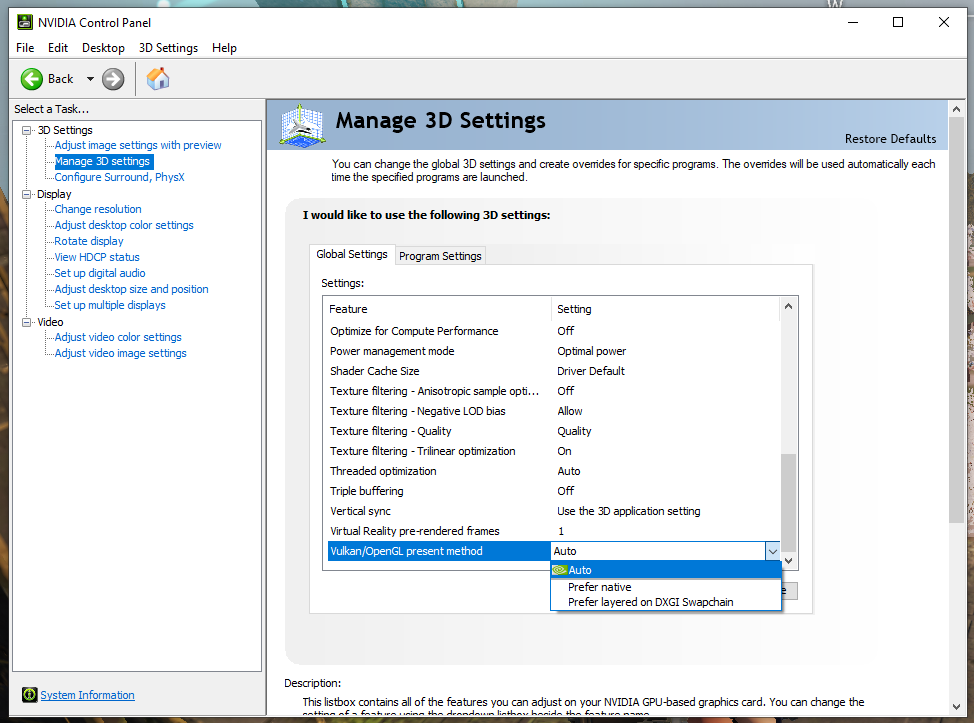The image size is (974, 723).
Task: Select the Threaded optimization row
Action: point(553,471)
